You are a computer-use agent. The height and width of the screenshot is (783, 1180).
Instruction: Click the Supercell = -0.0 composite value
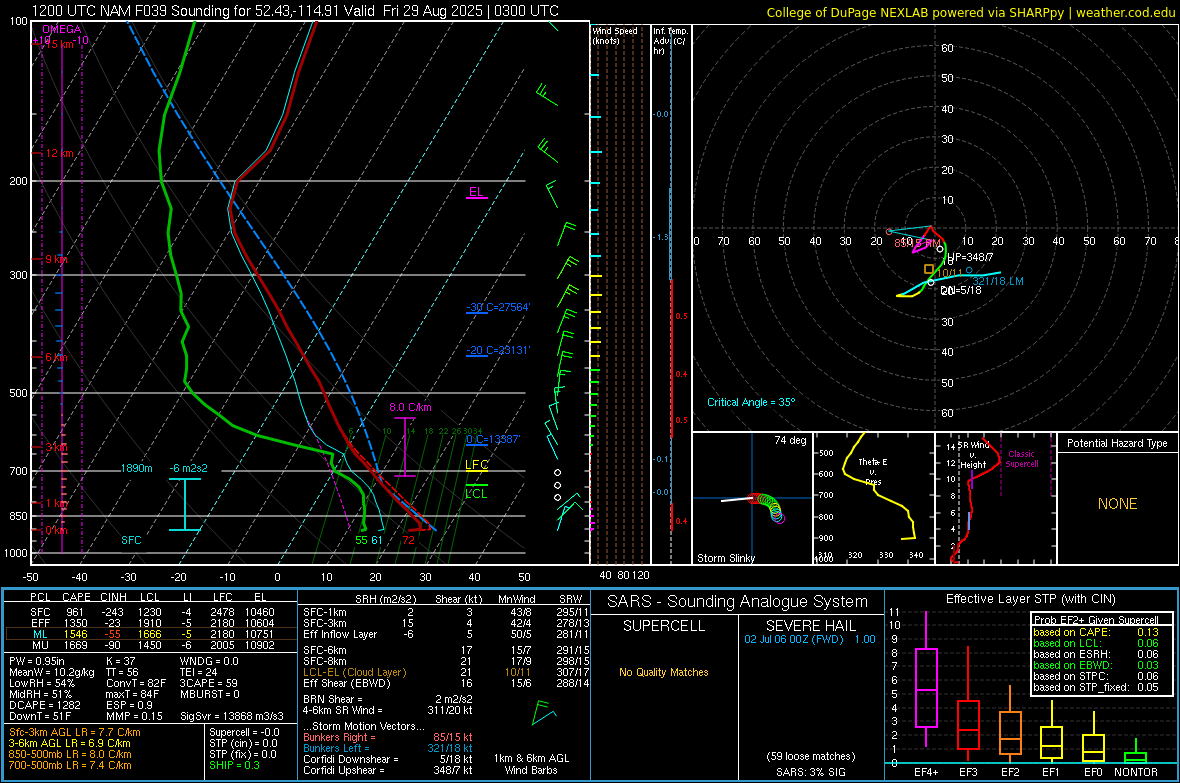(244, 732)
